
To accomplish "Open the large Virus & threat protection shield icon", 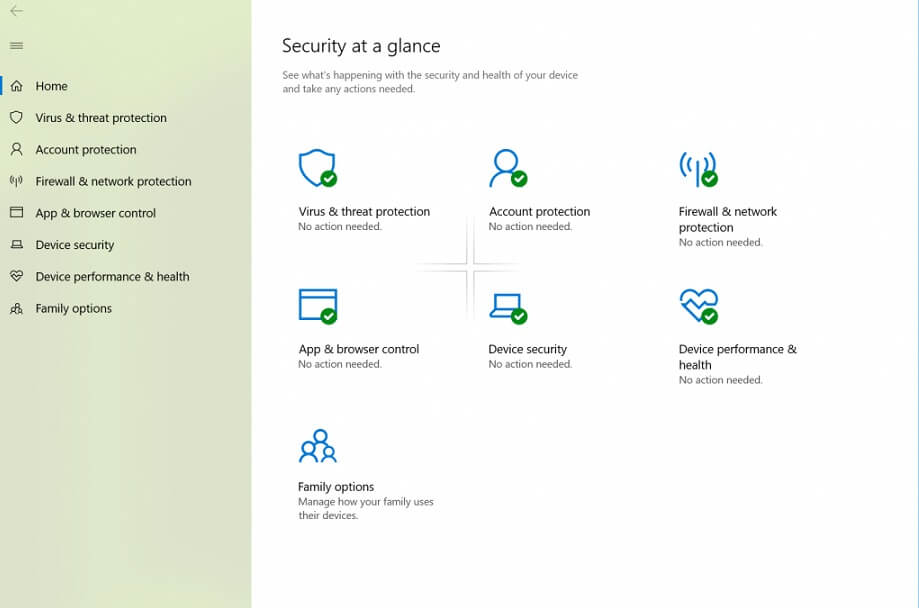I will tap(318, 168).
